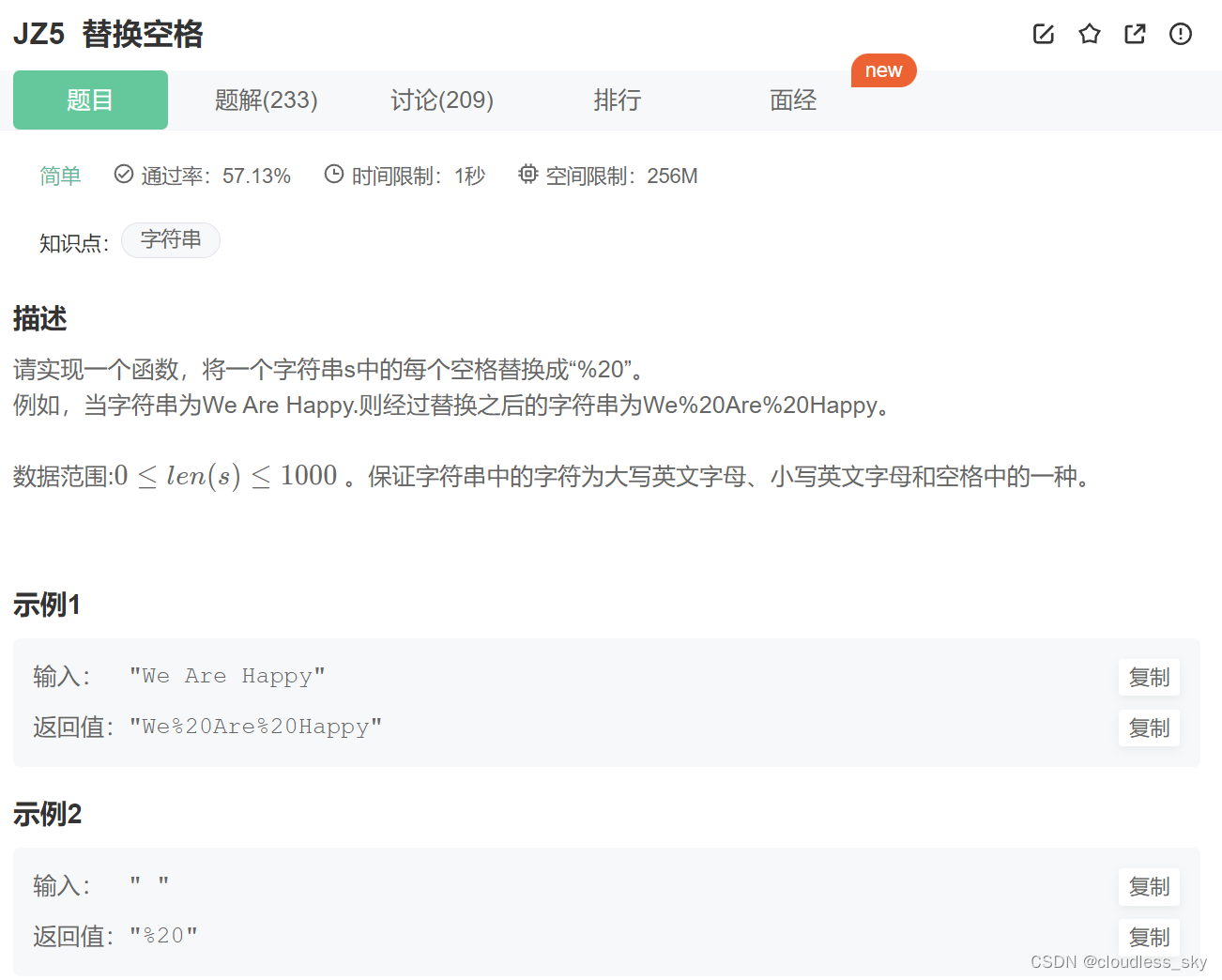This screenshot has width=1222, height=980.
Task: Select the 题目 tab
Action: pyautogui.click(x=90, y=100)
